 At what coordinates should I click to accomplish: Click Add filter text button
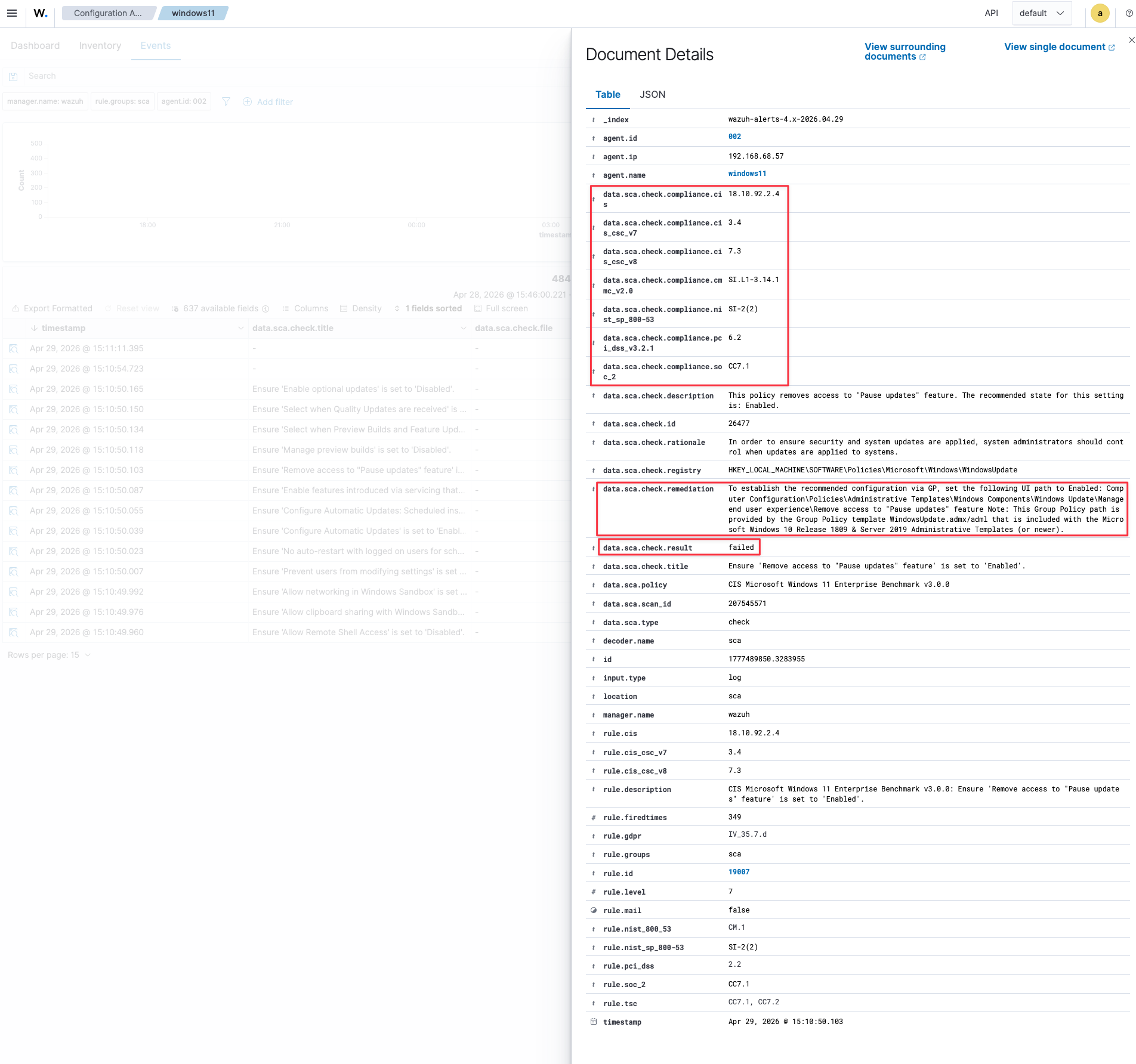pyautogui.click(x=275, y=102)
